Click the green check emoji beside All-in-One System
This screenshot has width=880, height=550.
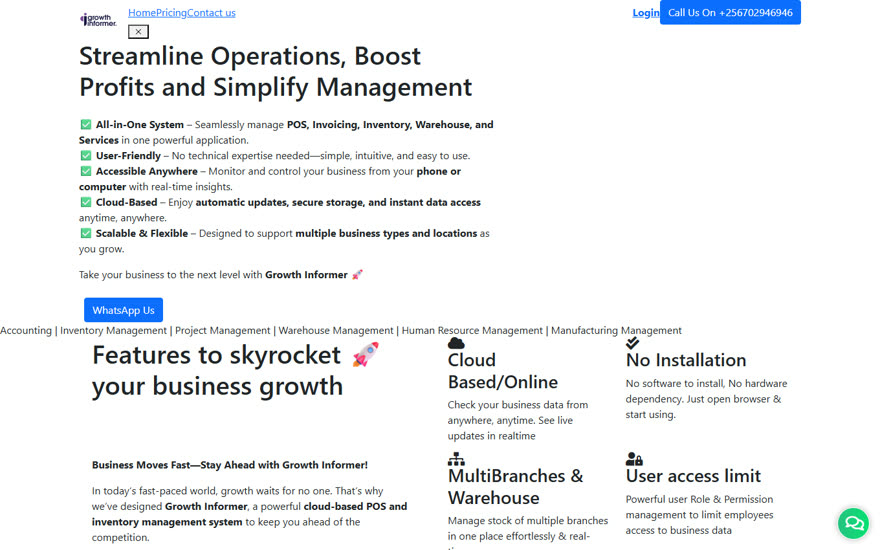[86, 125]
